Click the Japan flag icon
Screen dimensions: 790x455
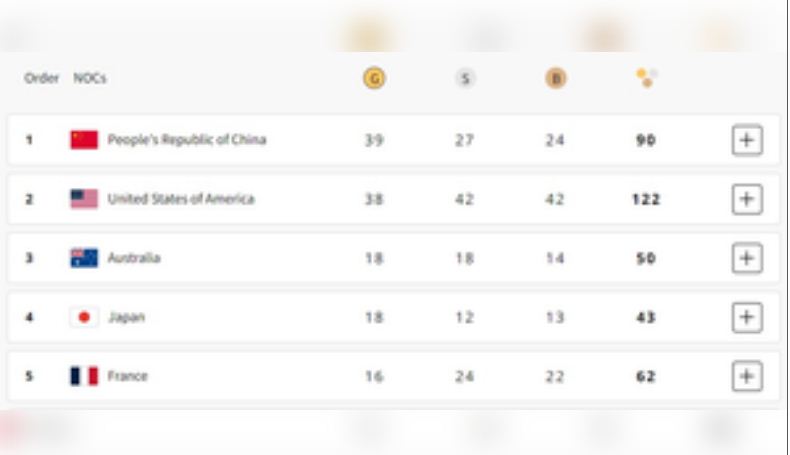pos(84,317)
